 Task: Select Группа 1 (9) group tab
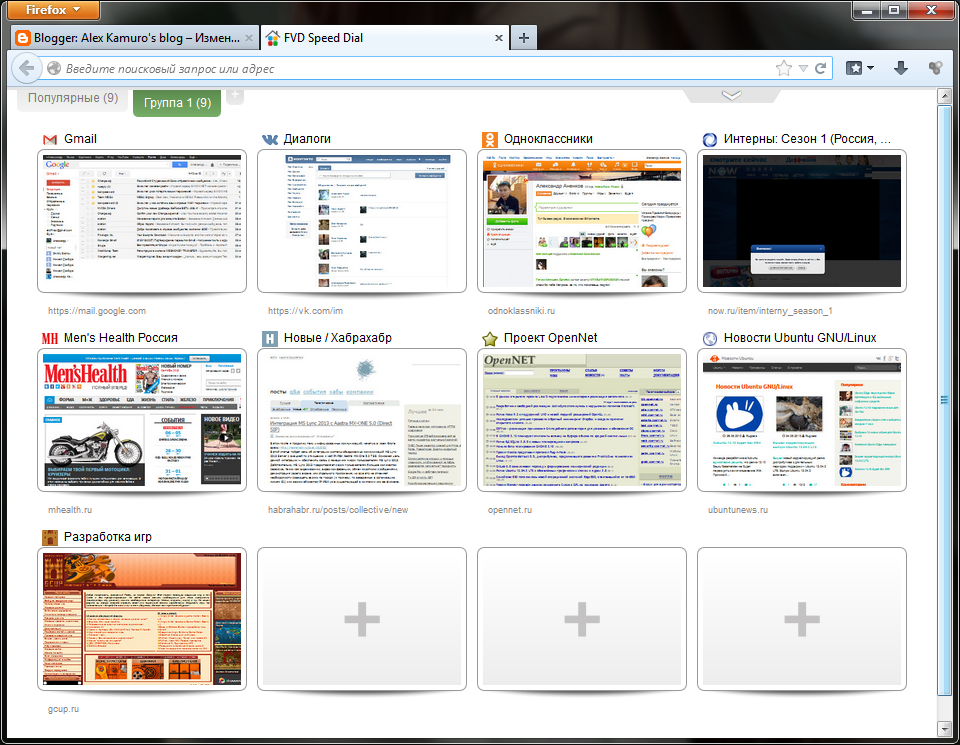(x=177, y=103)
